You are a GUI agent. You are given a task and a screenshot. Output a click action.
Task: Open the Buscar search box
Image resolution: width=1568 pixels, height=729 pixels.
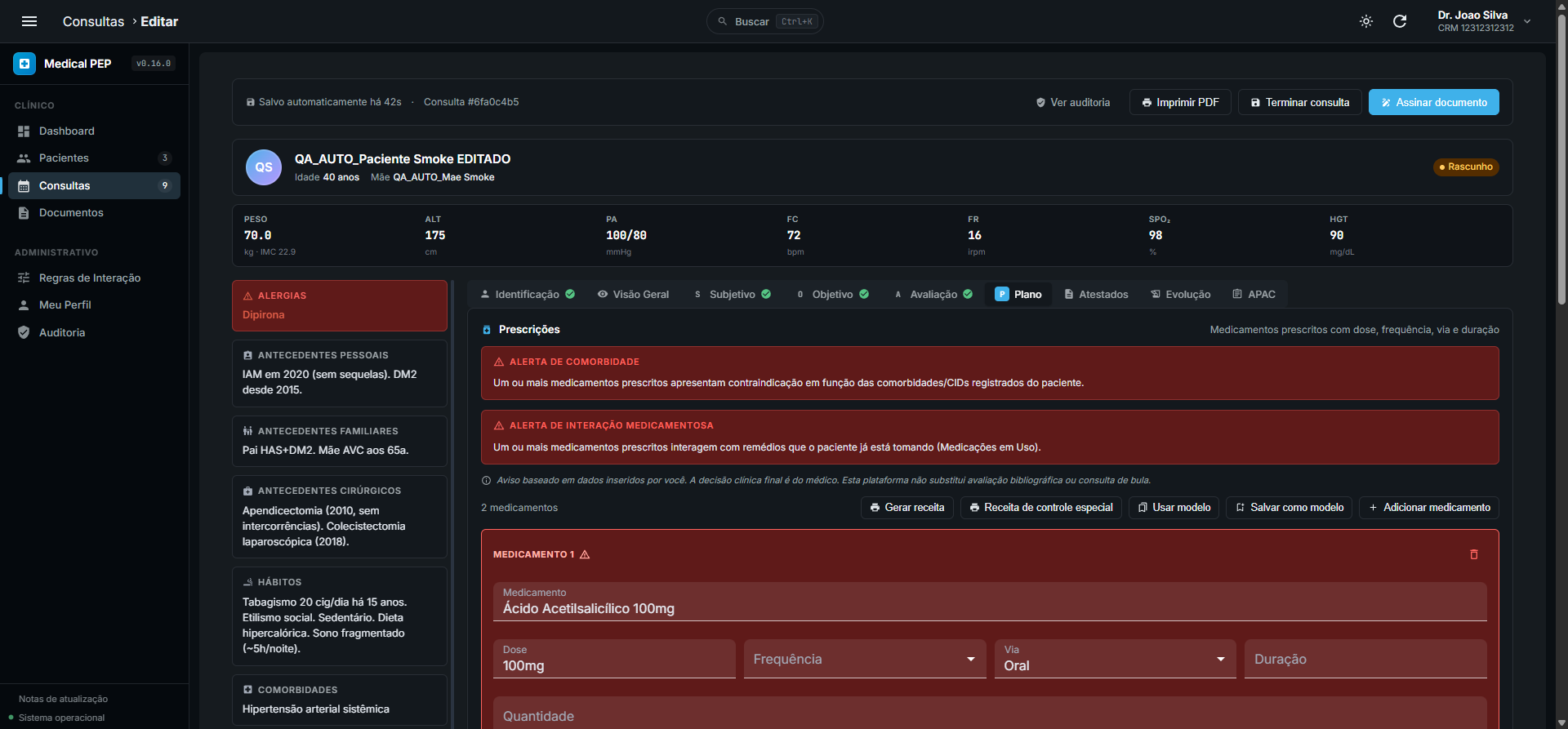[x=764, y=21]
